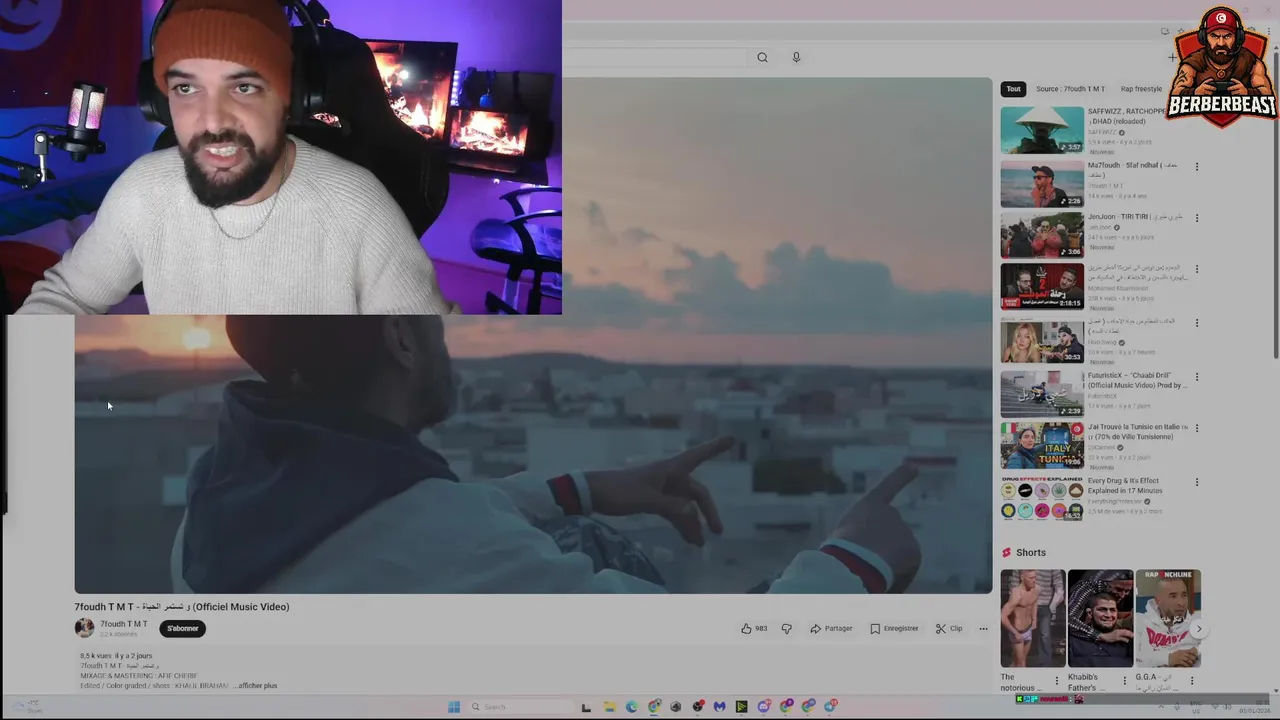1280x720 pixels.
Task: Select the Source : 7foudh T M T chip
Action: click(x=1070, y=89)
